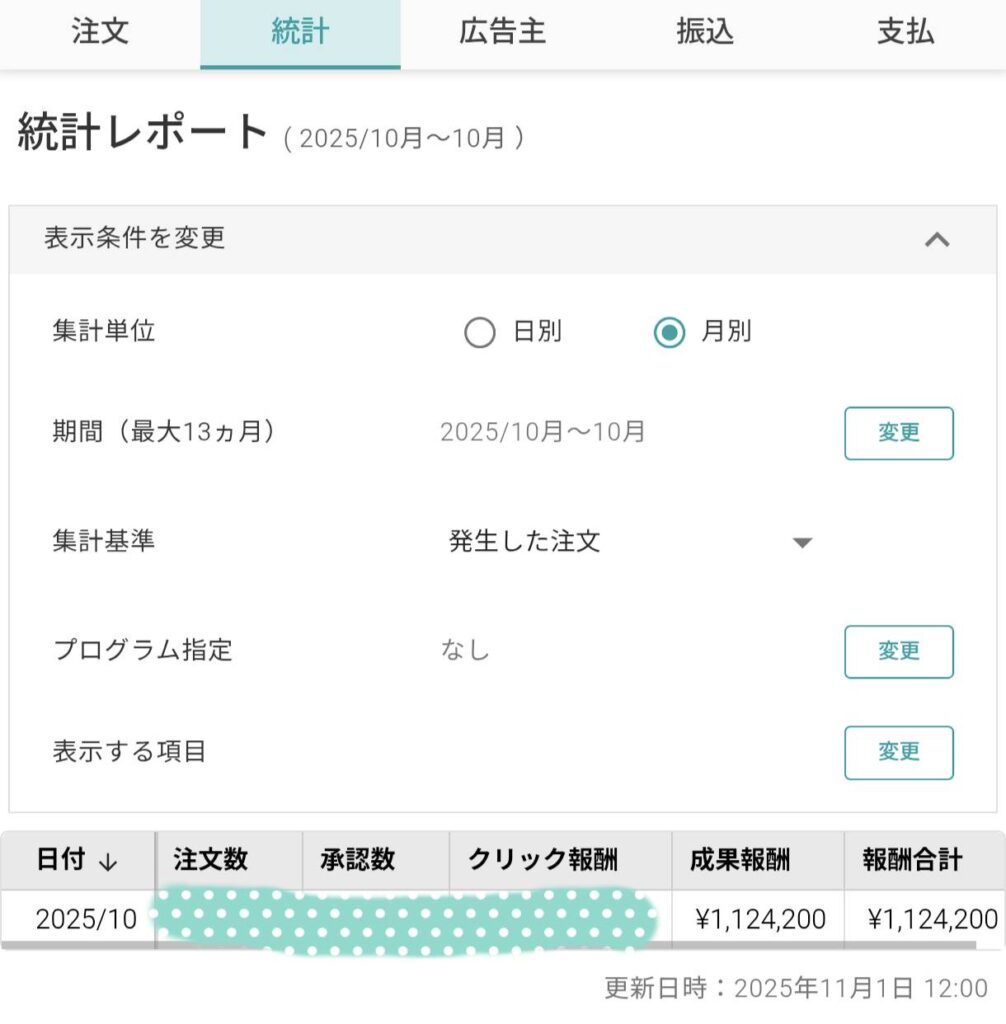This screenshot has width=1006, height=1024.
Task: Select the 日別 radio button
Action: tap(480, 332)
